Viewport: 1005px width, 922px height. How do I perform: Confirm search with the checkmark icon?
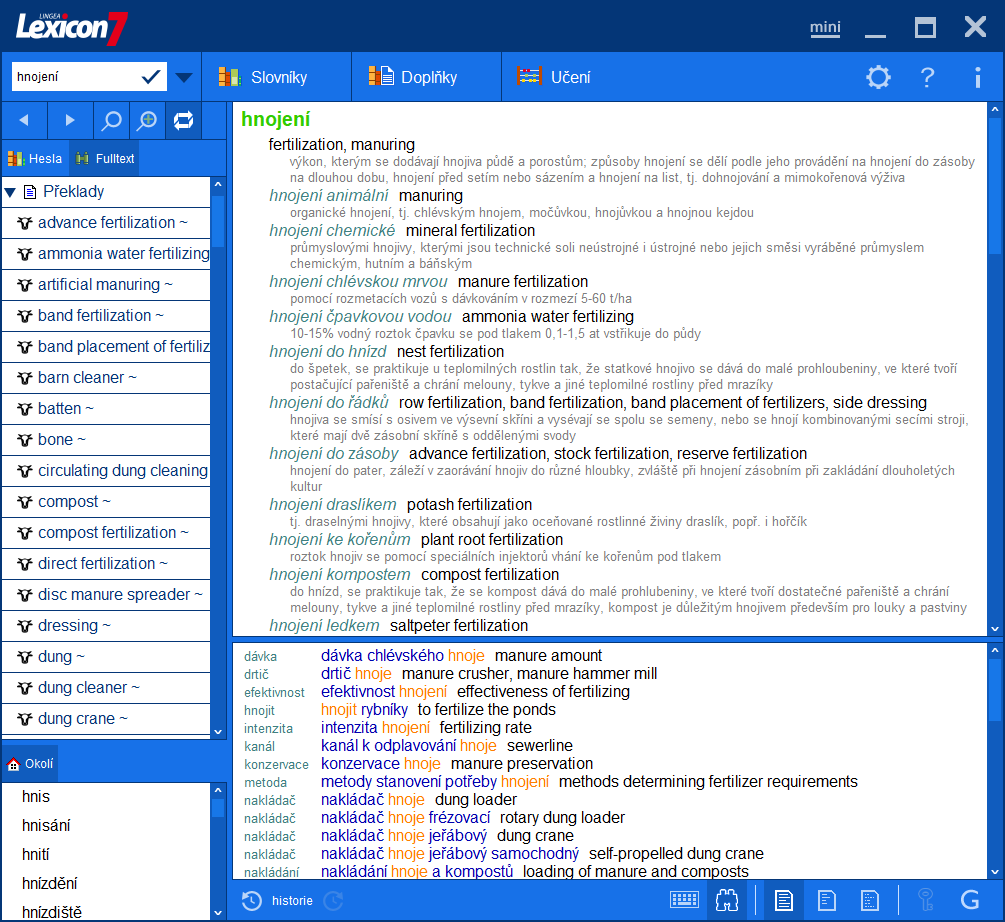click(x=151, y=78)
